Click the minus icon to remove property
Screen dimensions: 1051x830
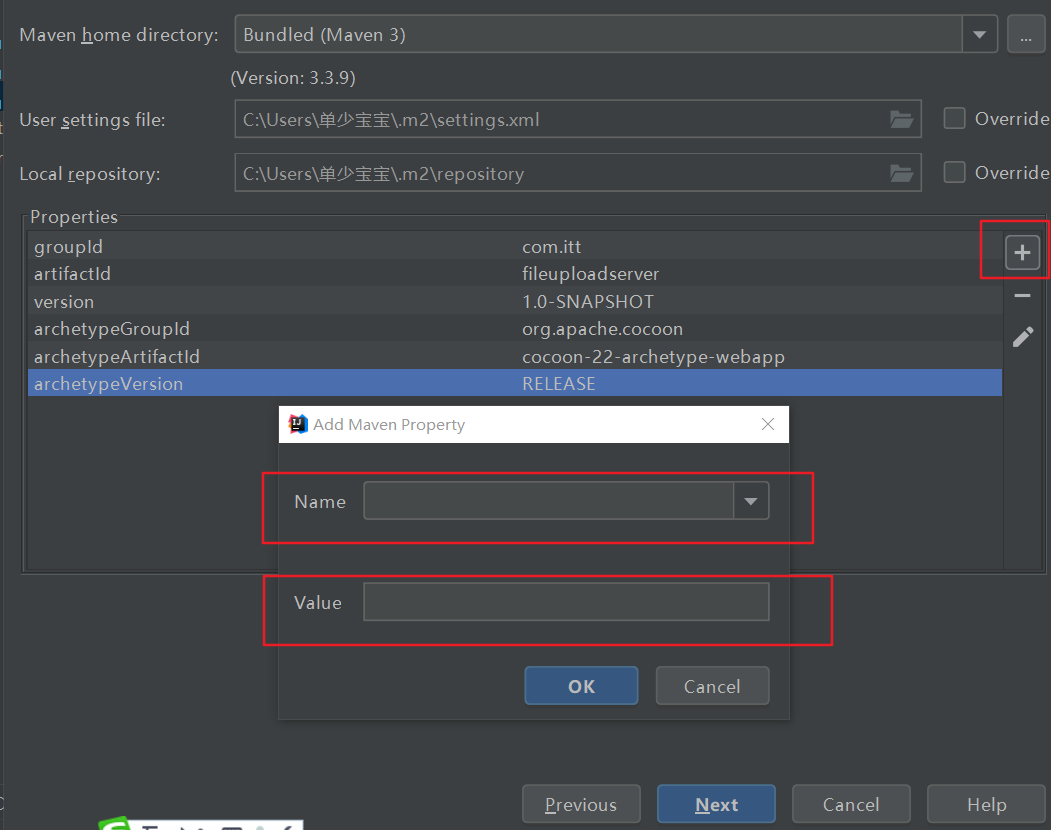(x=1022, y=296)
